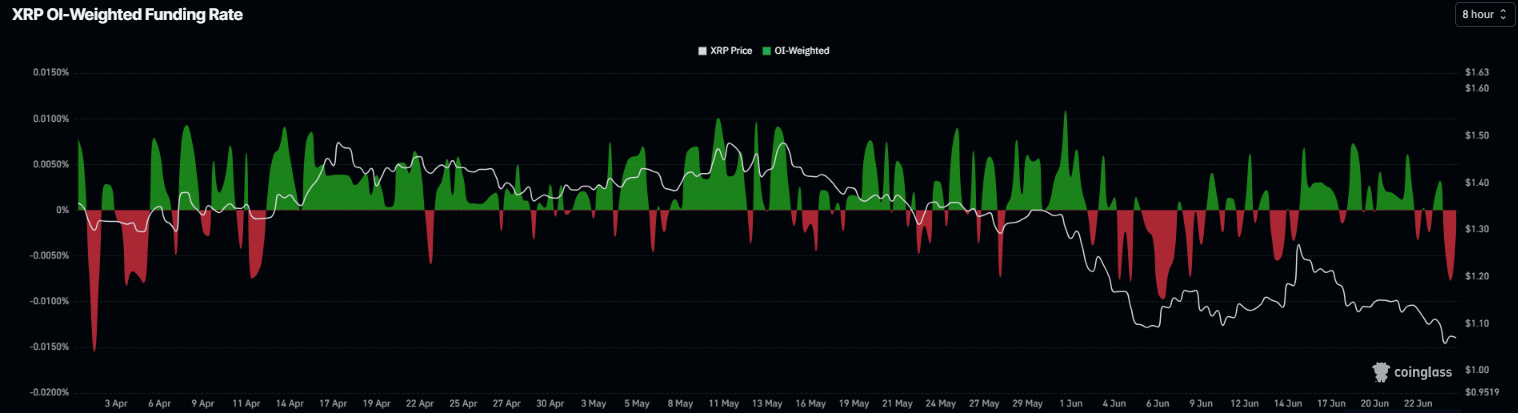Image resolution: width=1518 pixels, height=413 pixels.
Task: Click the 0.0150% left-axis label
Action: (x=50, y=73)
